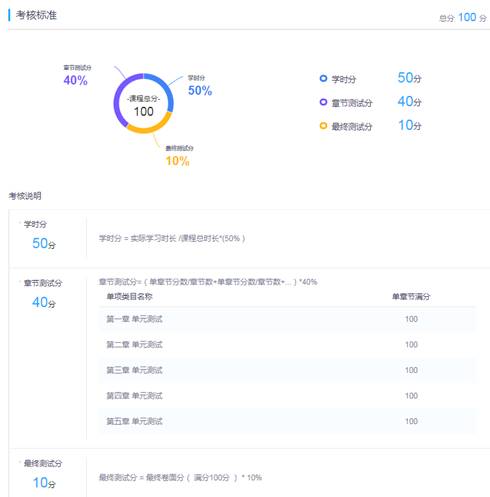Viewport: 490px width, 497px height.
Task: Click the orange 最终测试分 legend circle
Action: pyautogui.click(x=323, y=126)
